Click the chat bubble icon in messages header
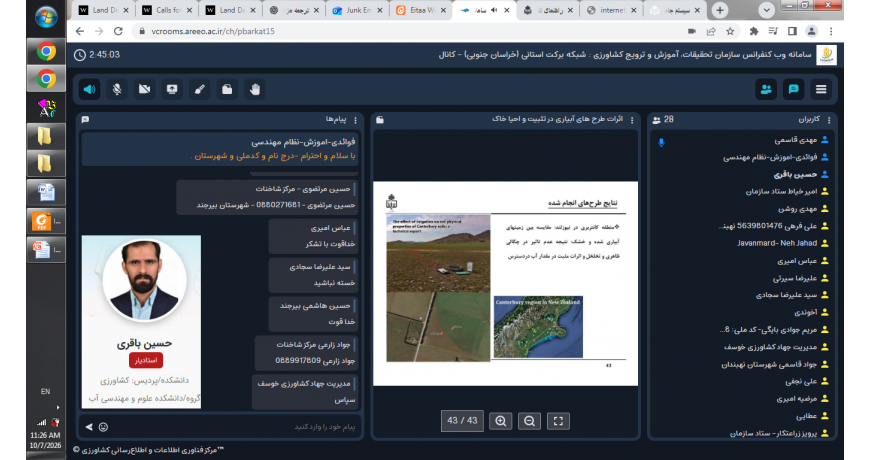The width and height of the screenshot is (870, 460). [x=85, y=120]
